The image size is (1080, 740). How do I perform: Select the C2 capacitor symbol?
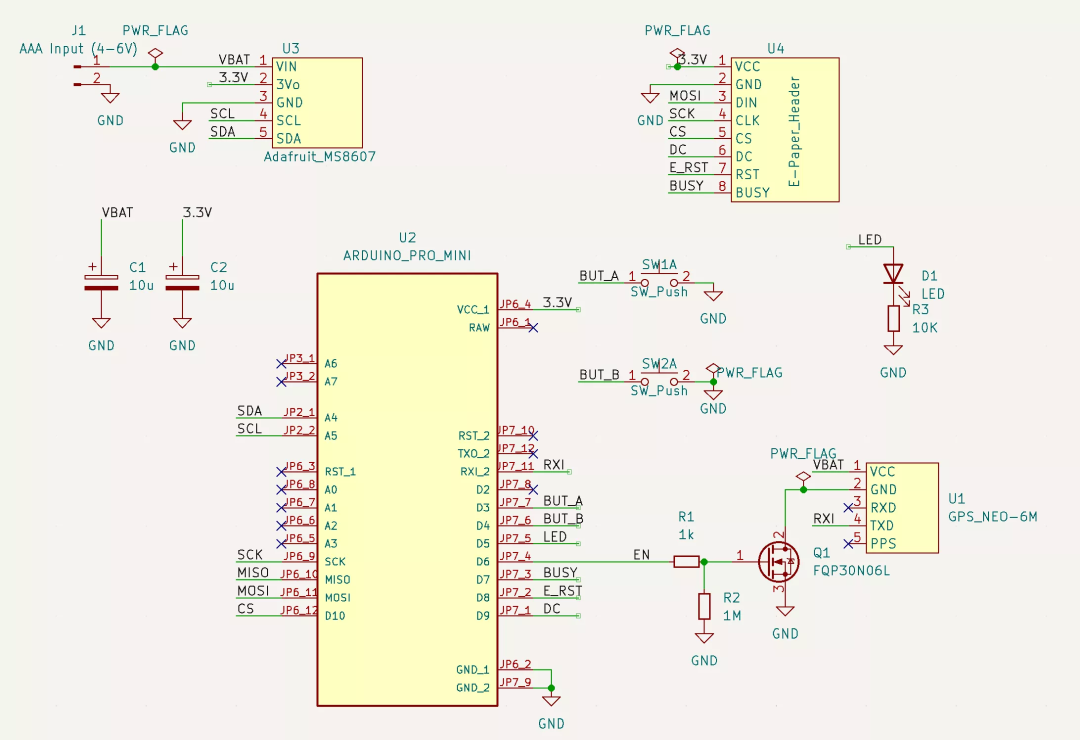(x=183, y=282)
